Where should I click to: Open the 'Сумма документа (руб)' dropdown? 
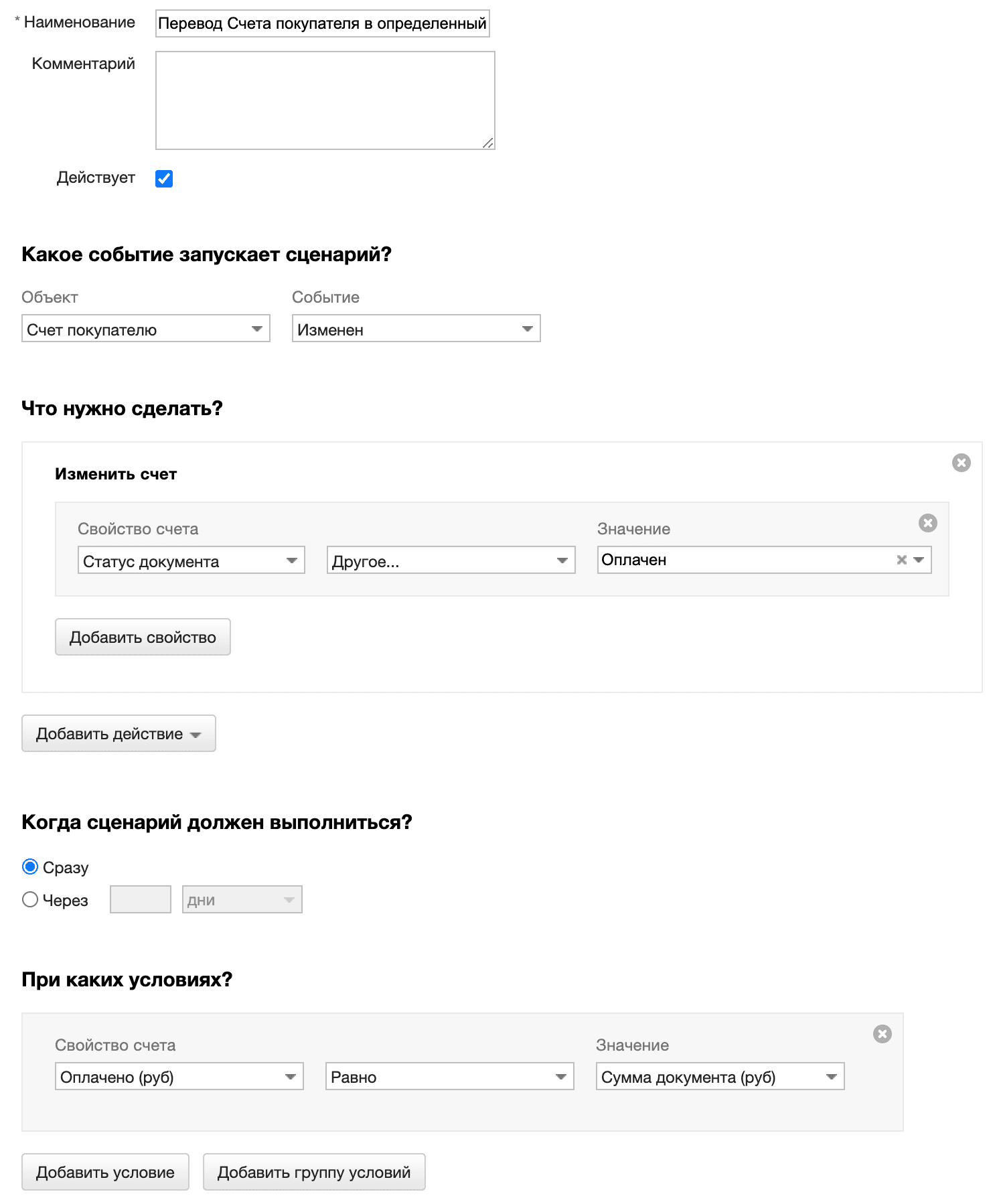pyautogui.click(x=720, y=1077)
